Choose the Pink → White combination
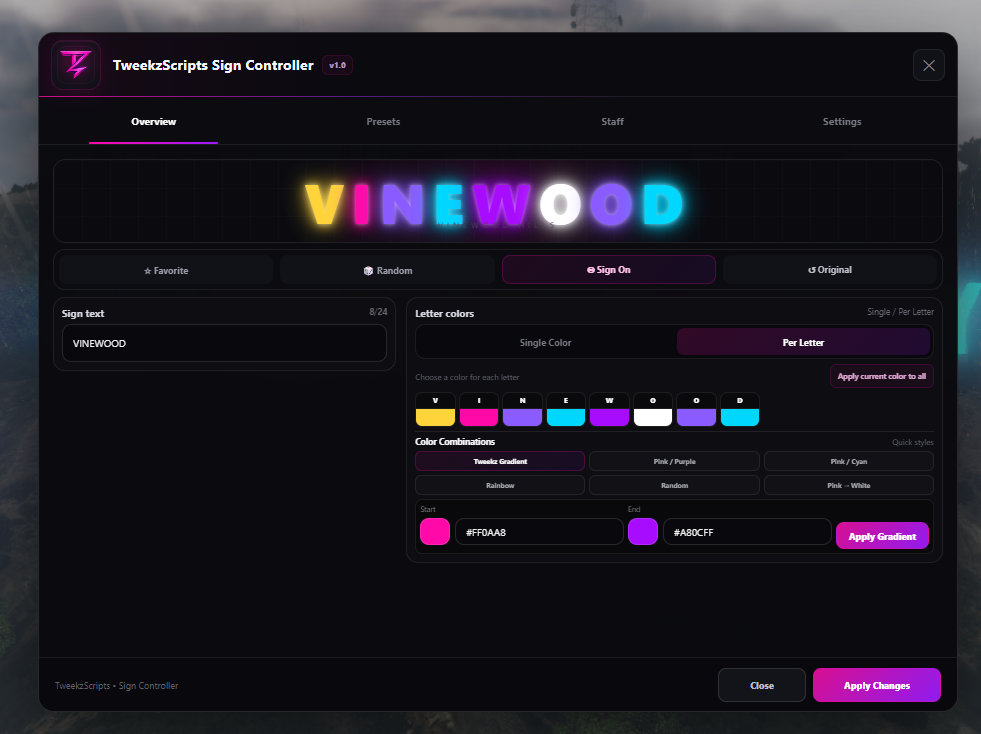Viewport: 981px width, 734px height. pyautogui.click(x=848, y=485)
